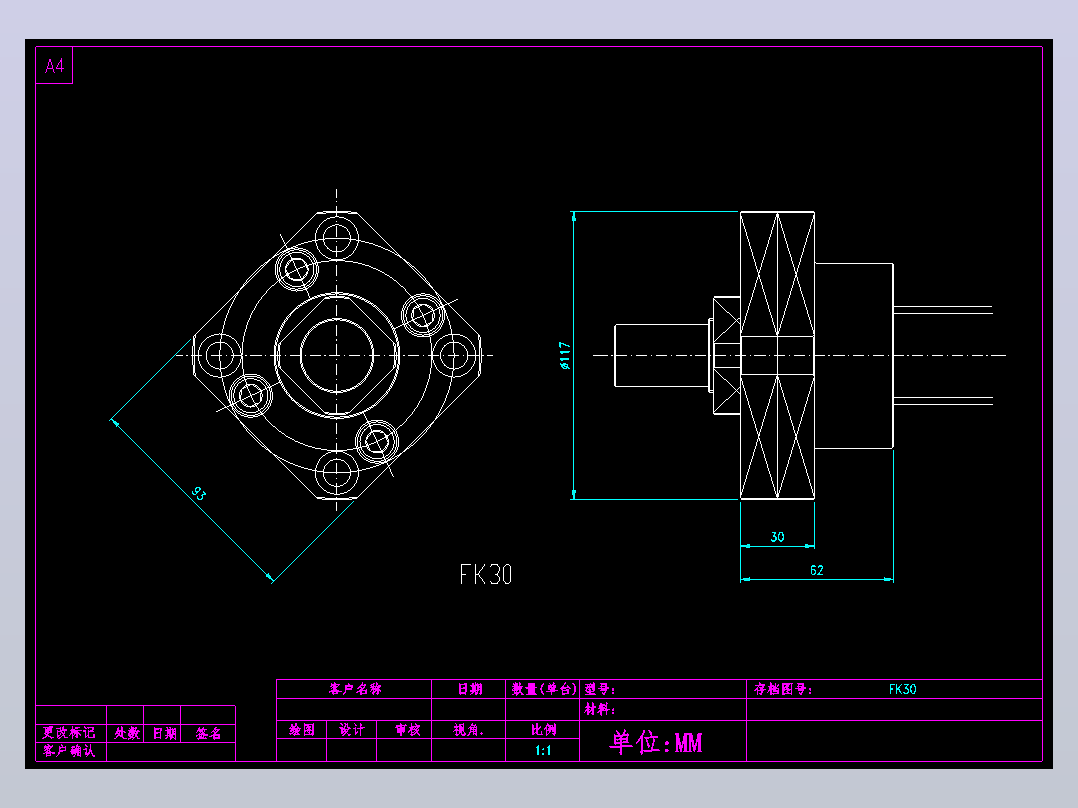Image resolution: width=1078 pixels, height=808 pixels.
Task: Click the top mounting hole of the flange
Action: tap(337, 239)
